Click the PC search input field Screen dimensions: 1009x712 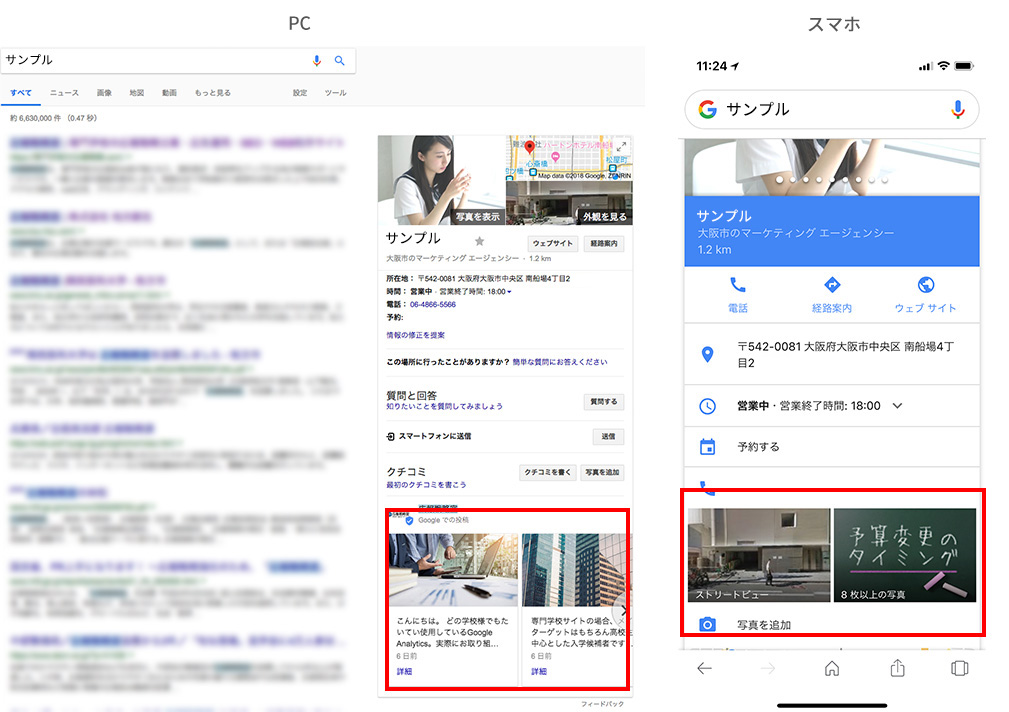coord(150,61)
